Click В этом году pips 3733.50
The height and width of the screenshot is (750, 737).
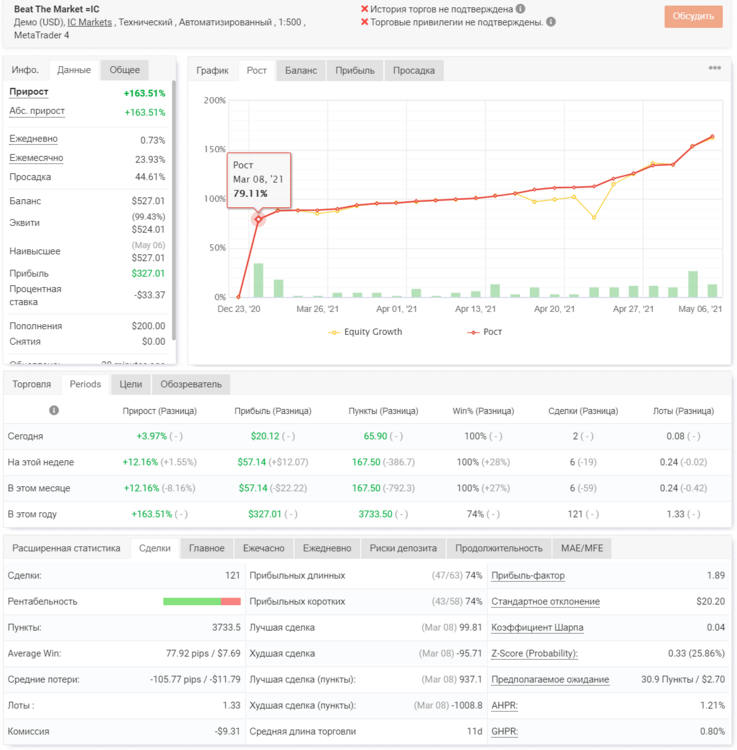pos(375,514)
